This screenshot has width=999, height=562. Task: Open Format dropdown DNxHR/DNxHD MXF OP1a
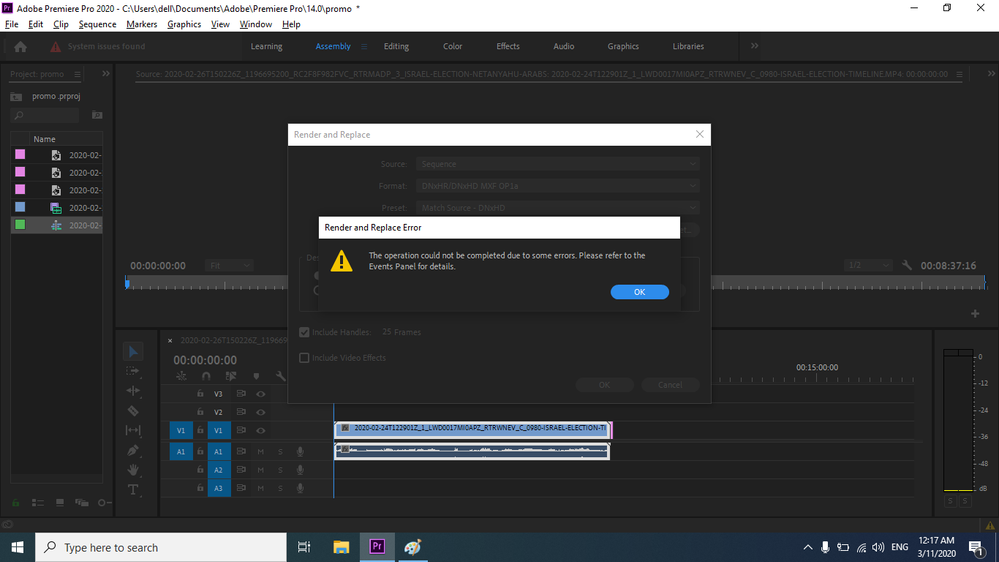point(557,186)
